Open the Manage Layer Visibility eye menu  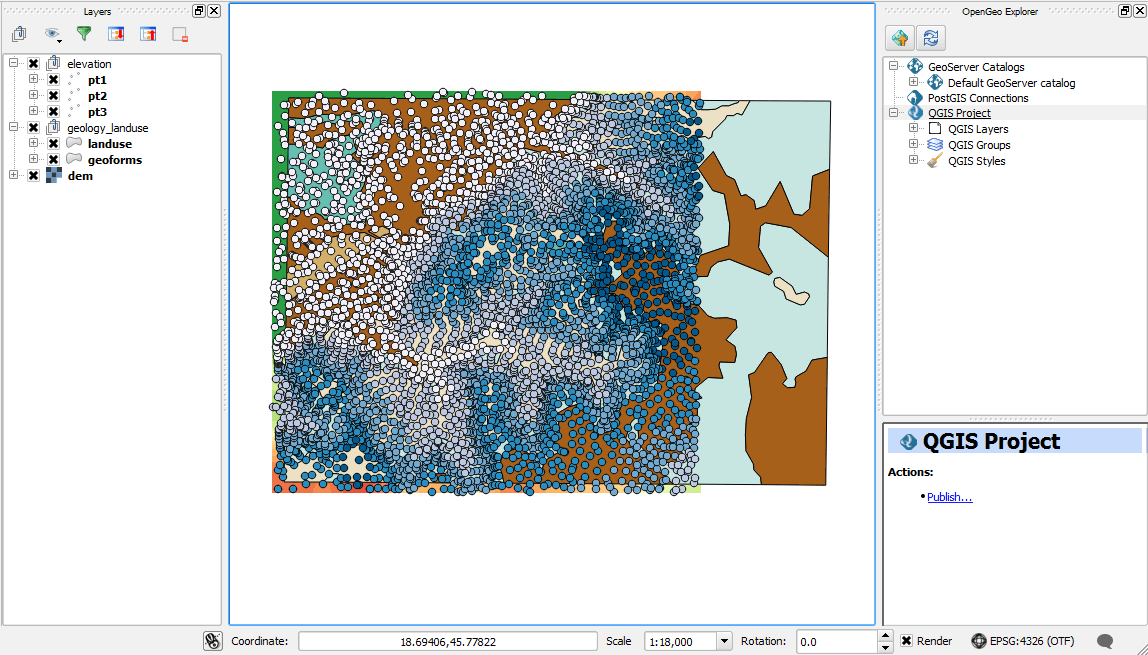52,34
